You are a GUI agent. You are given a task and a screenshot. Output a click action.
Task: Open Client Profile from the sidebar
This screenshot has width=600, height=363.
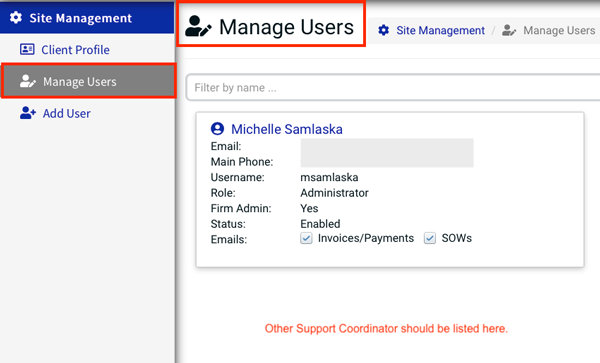(75, 50)
